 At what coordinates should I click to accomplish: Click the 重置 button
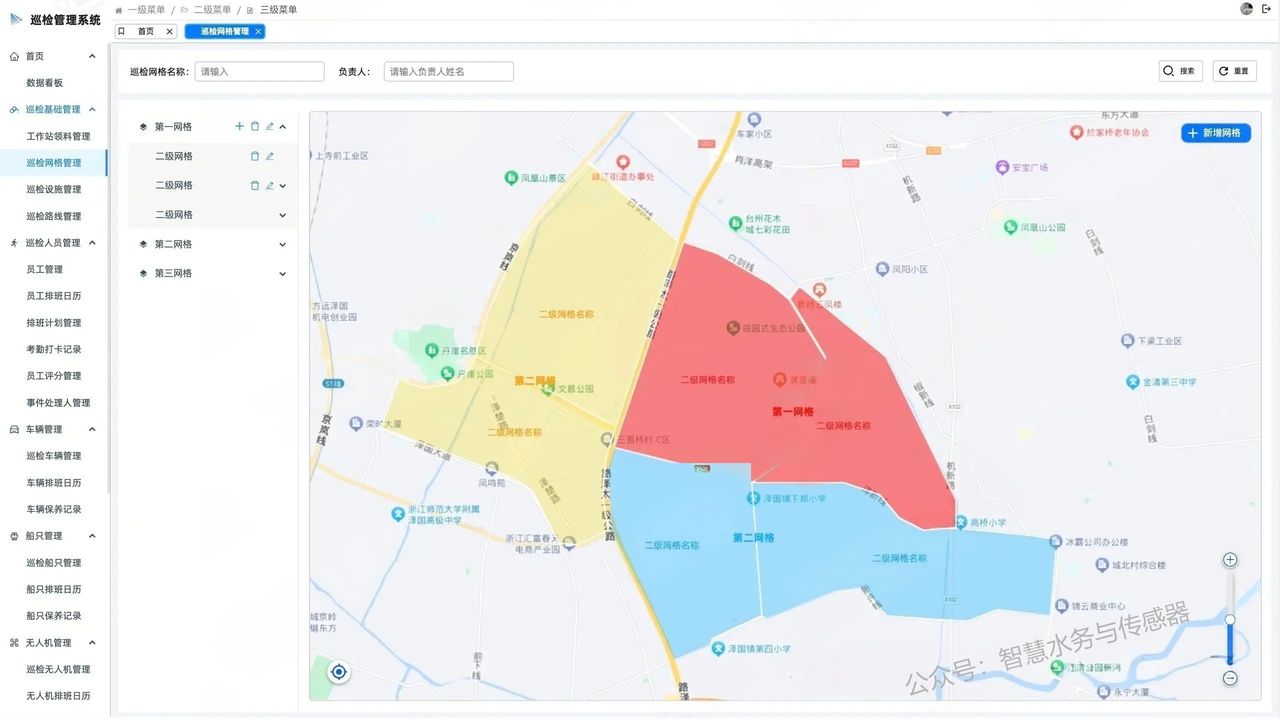coord(1235,71)
